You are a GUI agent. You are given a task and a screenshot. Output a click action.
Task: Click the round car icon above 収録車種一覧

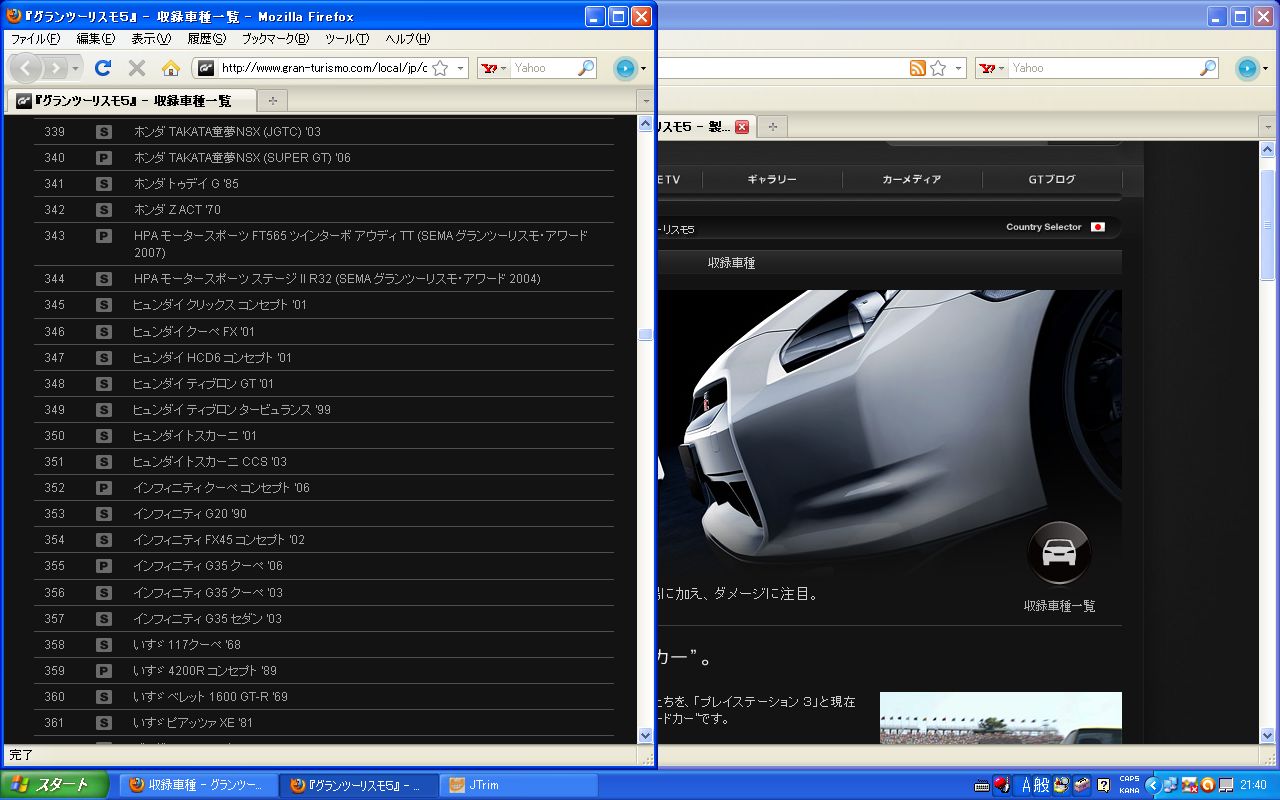click(x=1059, y=552)
